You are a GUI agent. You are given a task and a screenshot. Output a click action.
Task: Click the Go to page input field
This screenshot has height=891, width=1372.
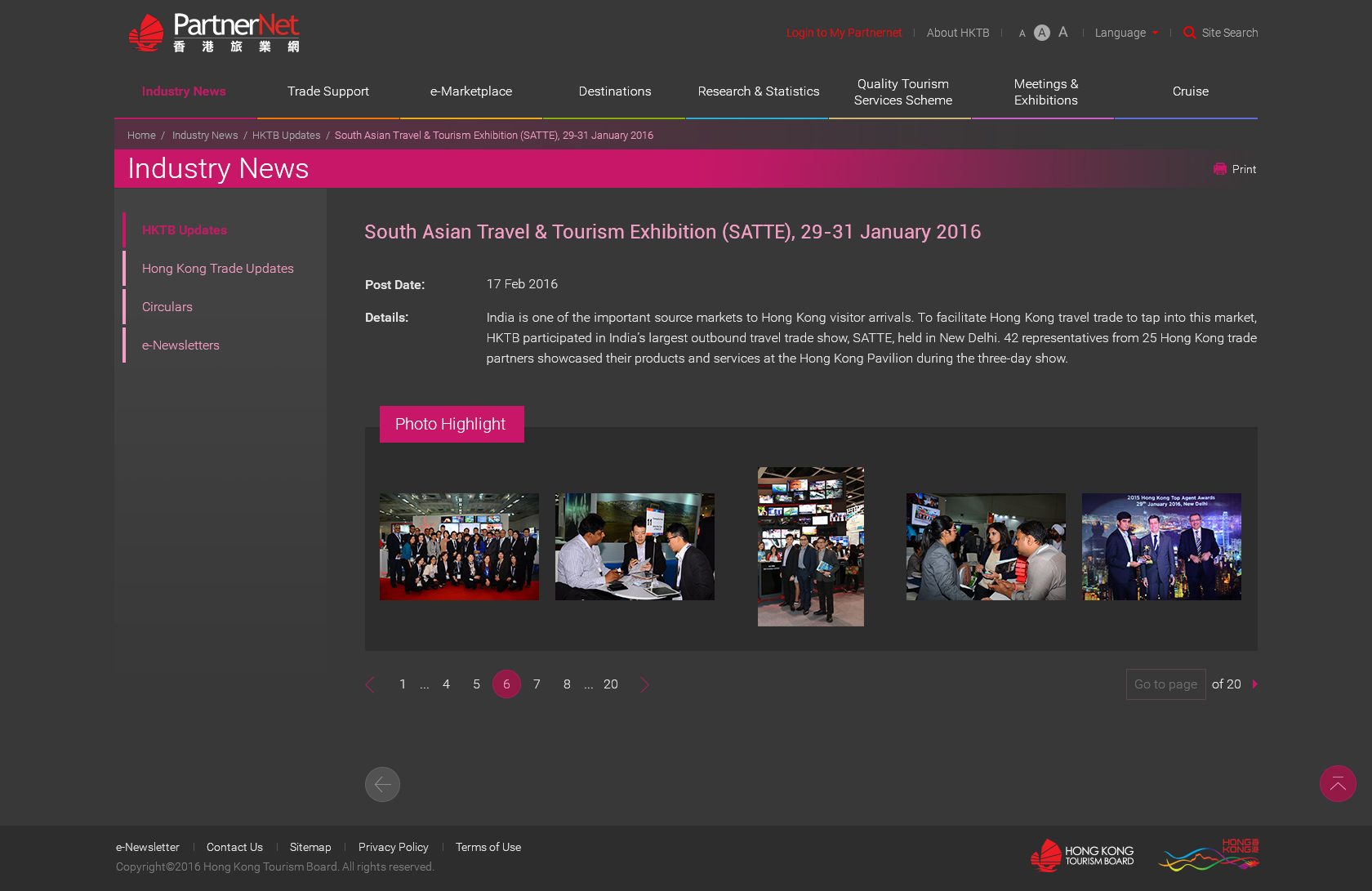click(x=1165, y=684)
